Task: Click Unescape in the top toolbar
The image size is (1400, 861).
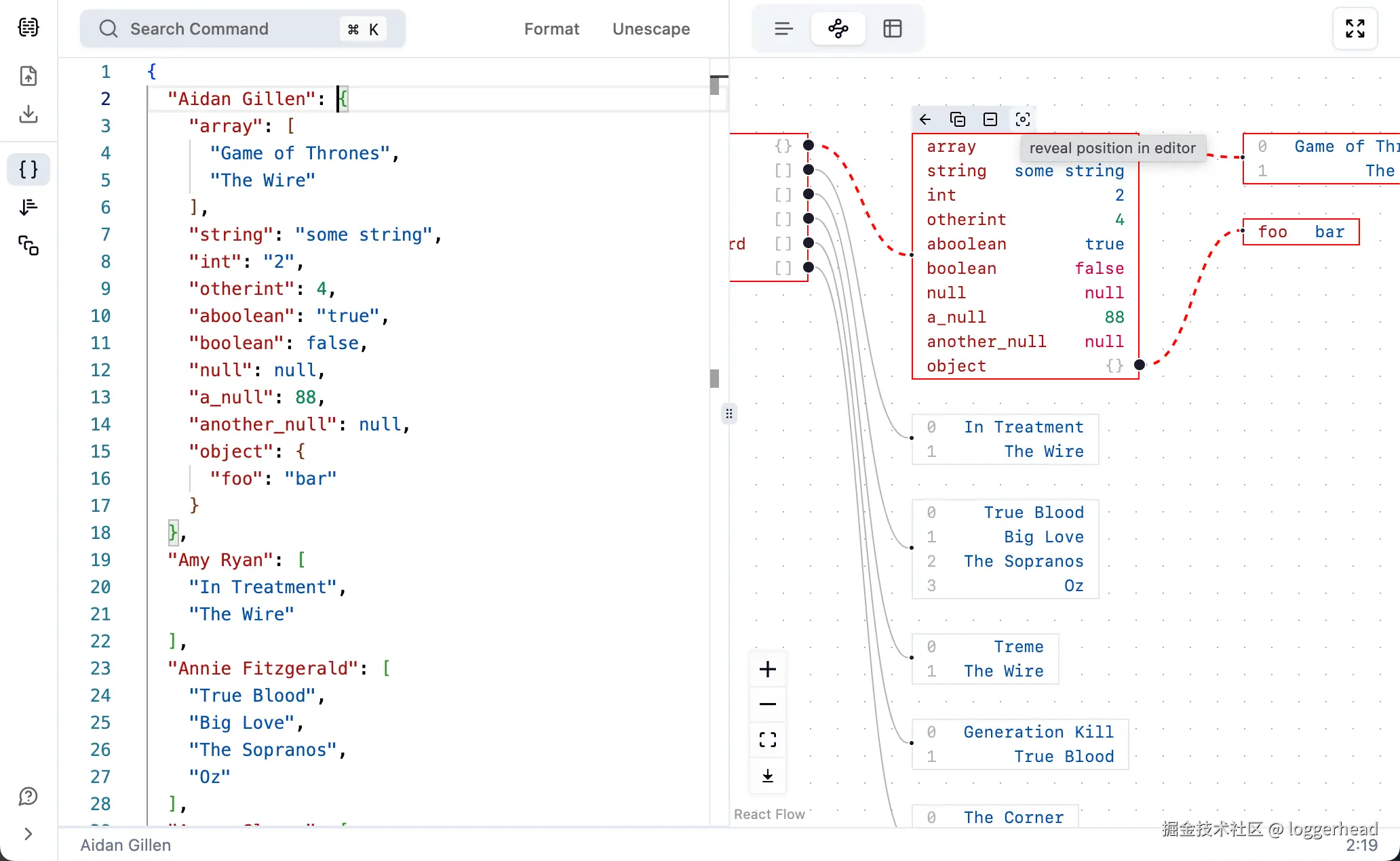Action: (651, 28)
